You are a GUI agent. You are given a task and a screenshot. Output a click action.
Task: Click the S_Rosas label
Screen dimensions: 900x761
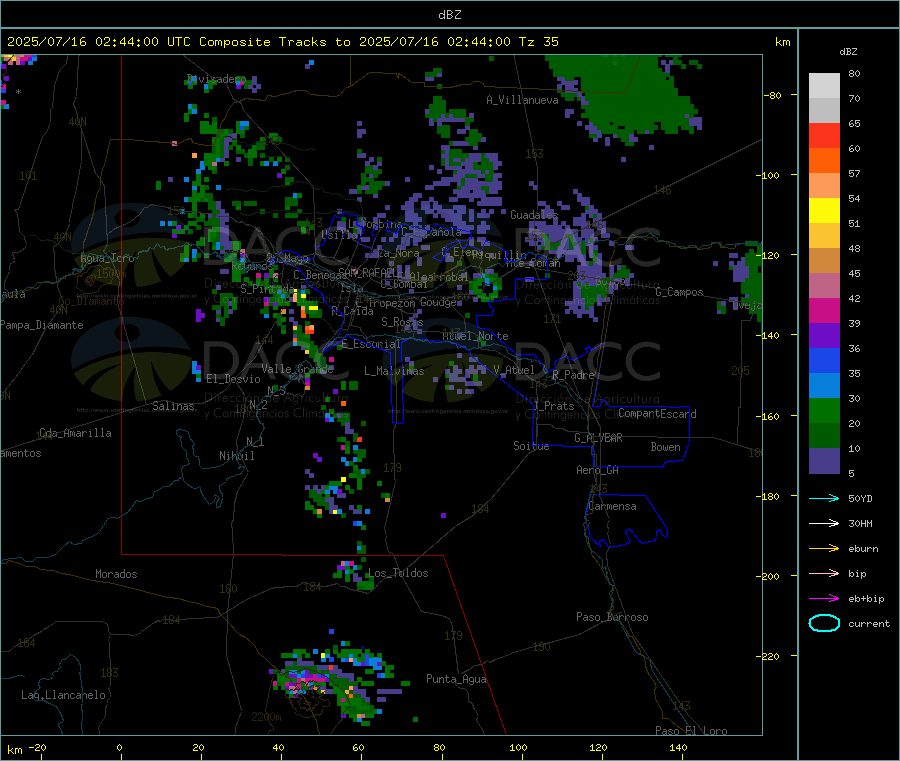point(402,322)
